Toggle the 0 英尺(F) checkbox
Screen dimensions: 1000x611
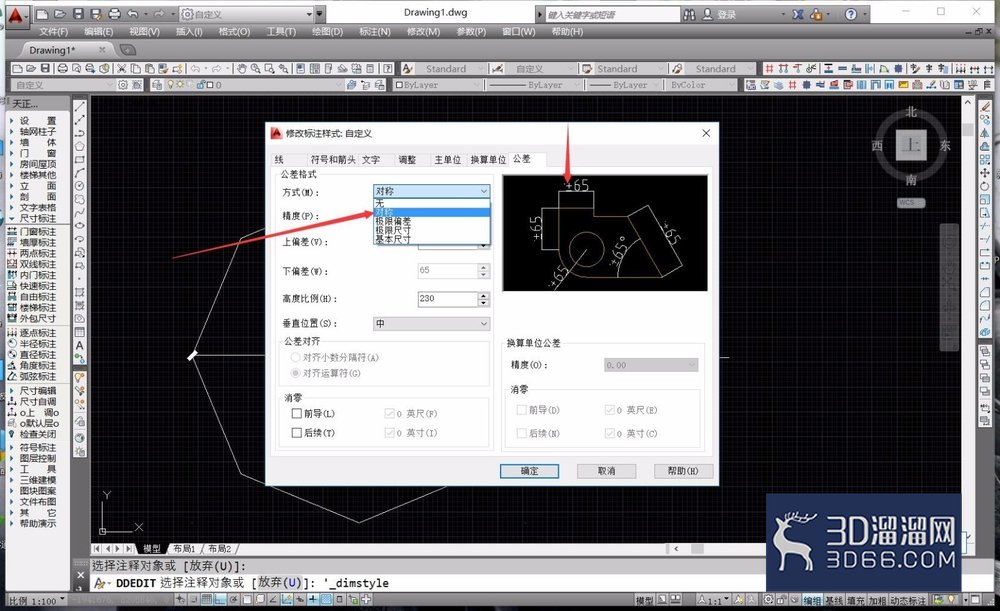pos(390,413)
